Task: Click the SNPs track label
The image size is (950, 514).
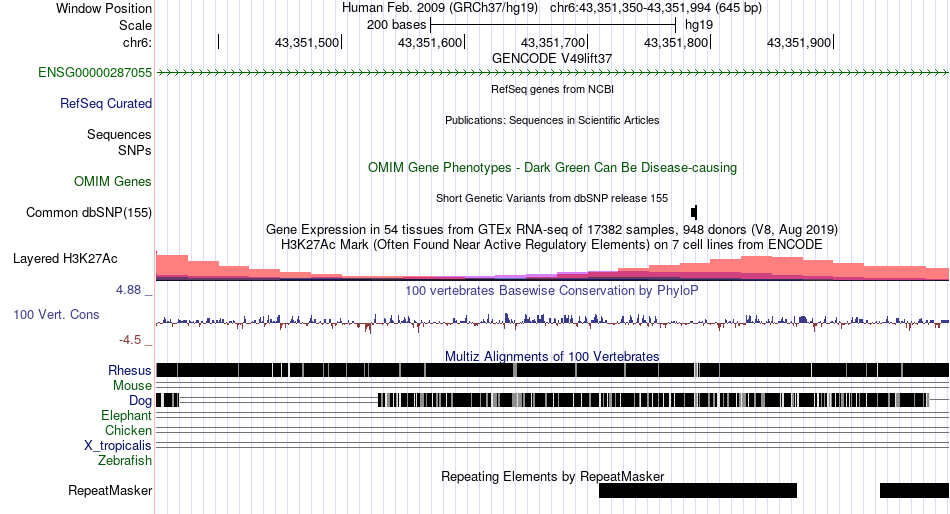Action: 135,150
